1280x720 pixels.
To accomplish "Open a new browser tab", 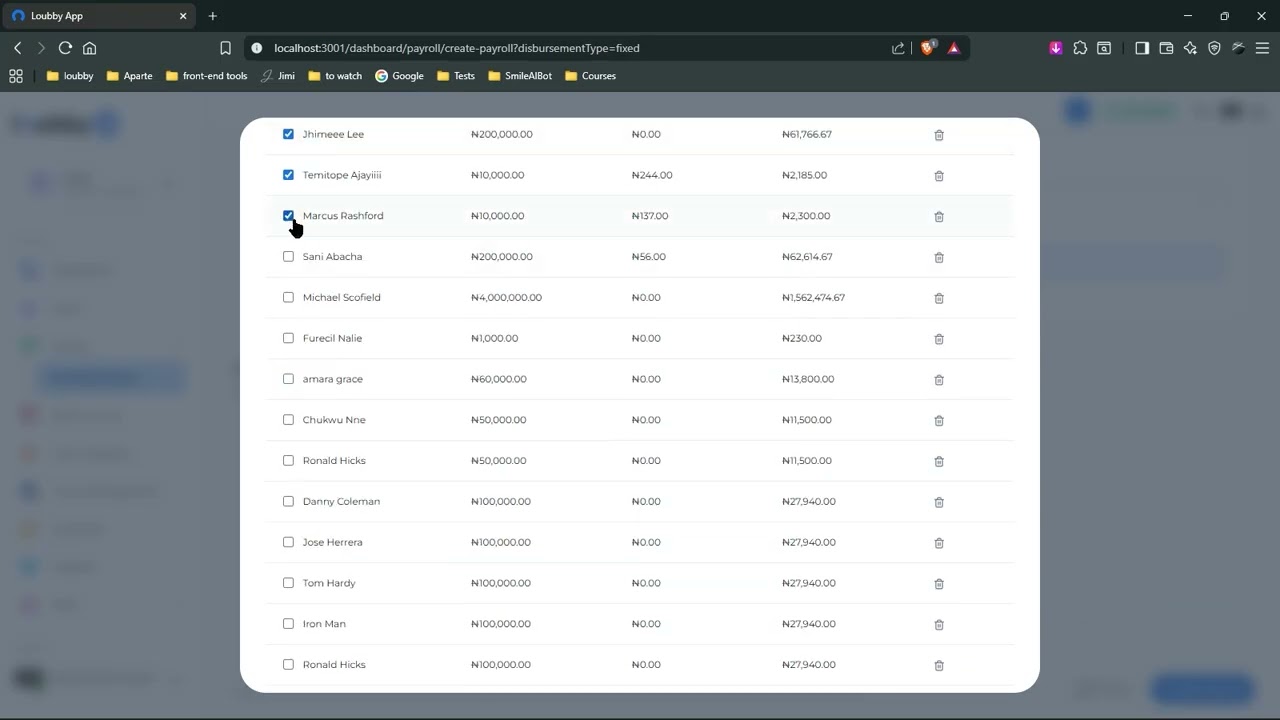I will (x=213, y=16).
